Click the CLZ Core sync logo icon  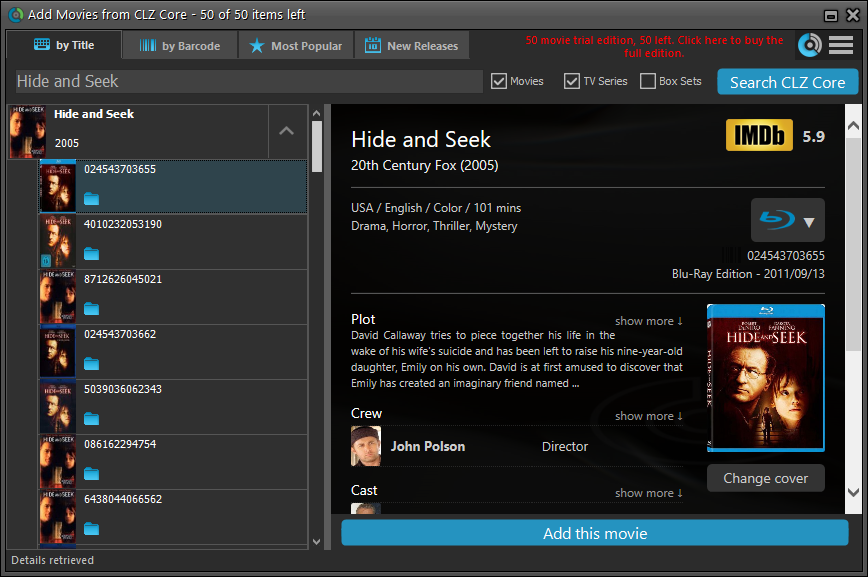coord(810,45)
